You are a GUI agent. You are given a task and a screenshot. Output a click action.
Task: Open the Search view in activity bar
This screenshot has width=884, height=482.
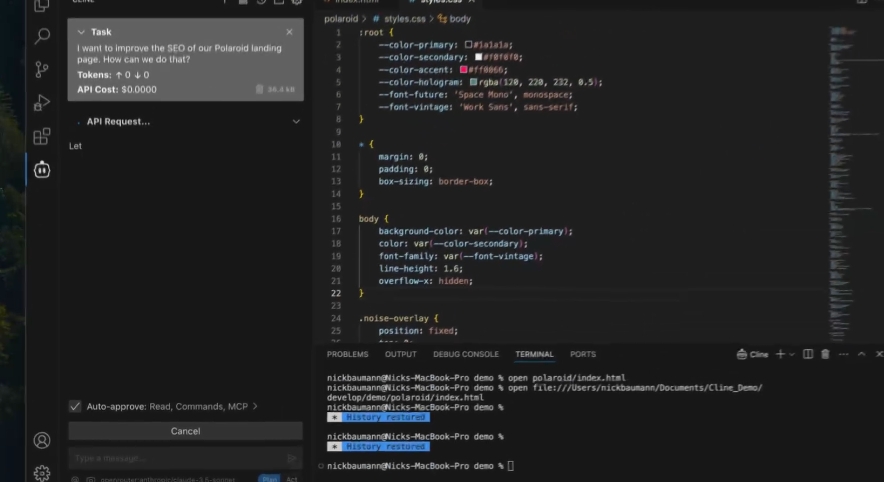(x=42, y=37)
